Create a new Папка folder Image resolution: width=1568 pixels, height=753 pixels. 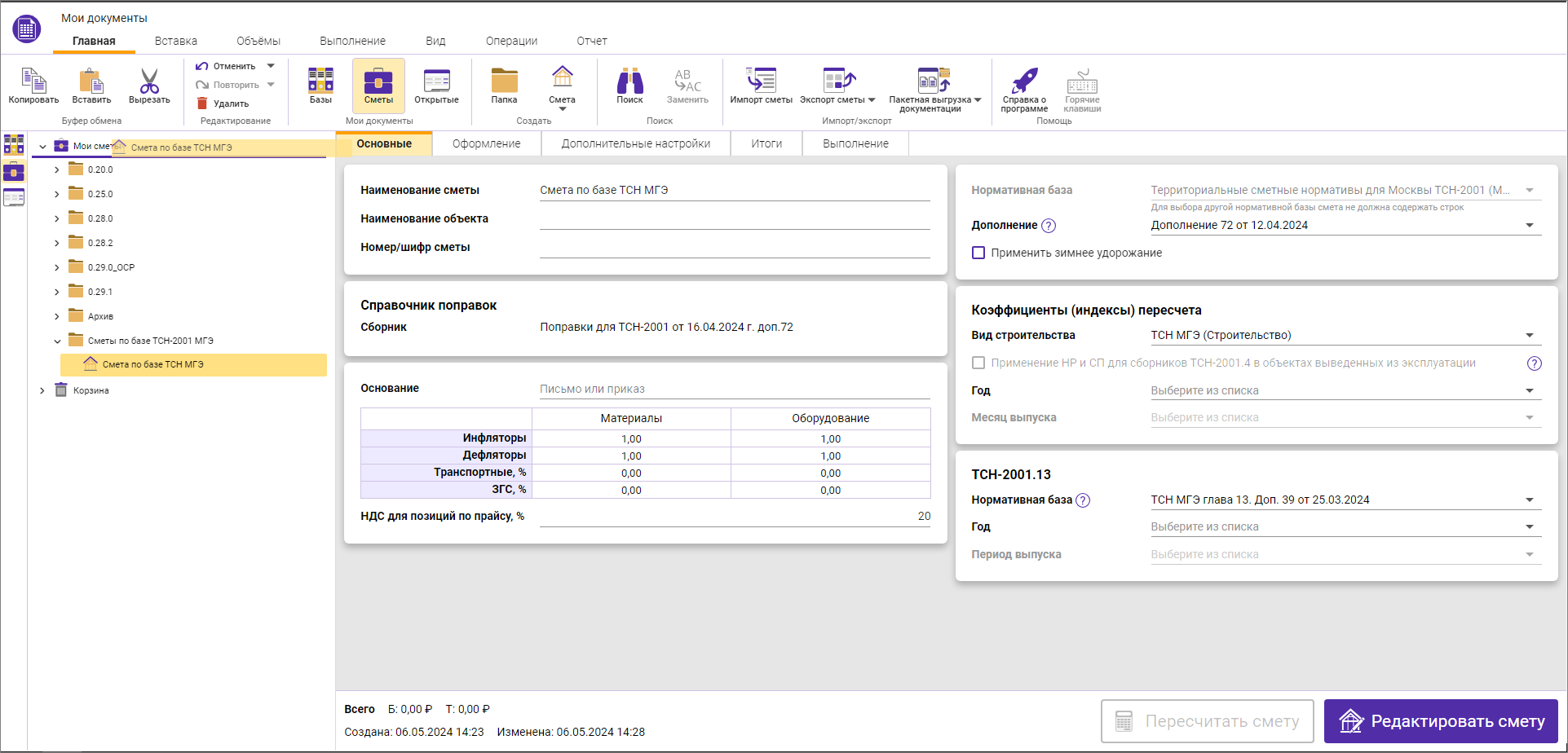pos(504,81)
